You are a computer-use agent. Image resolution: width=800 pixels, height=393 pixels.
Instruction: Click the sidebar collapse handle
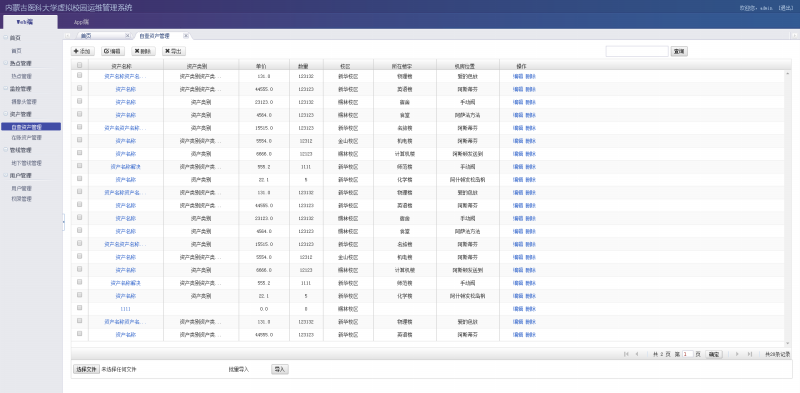64,222
